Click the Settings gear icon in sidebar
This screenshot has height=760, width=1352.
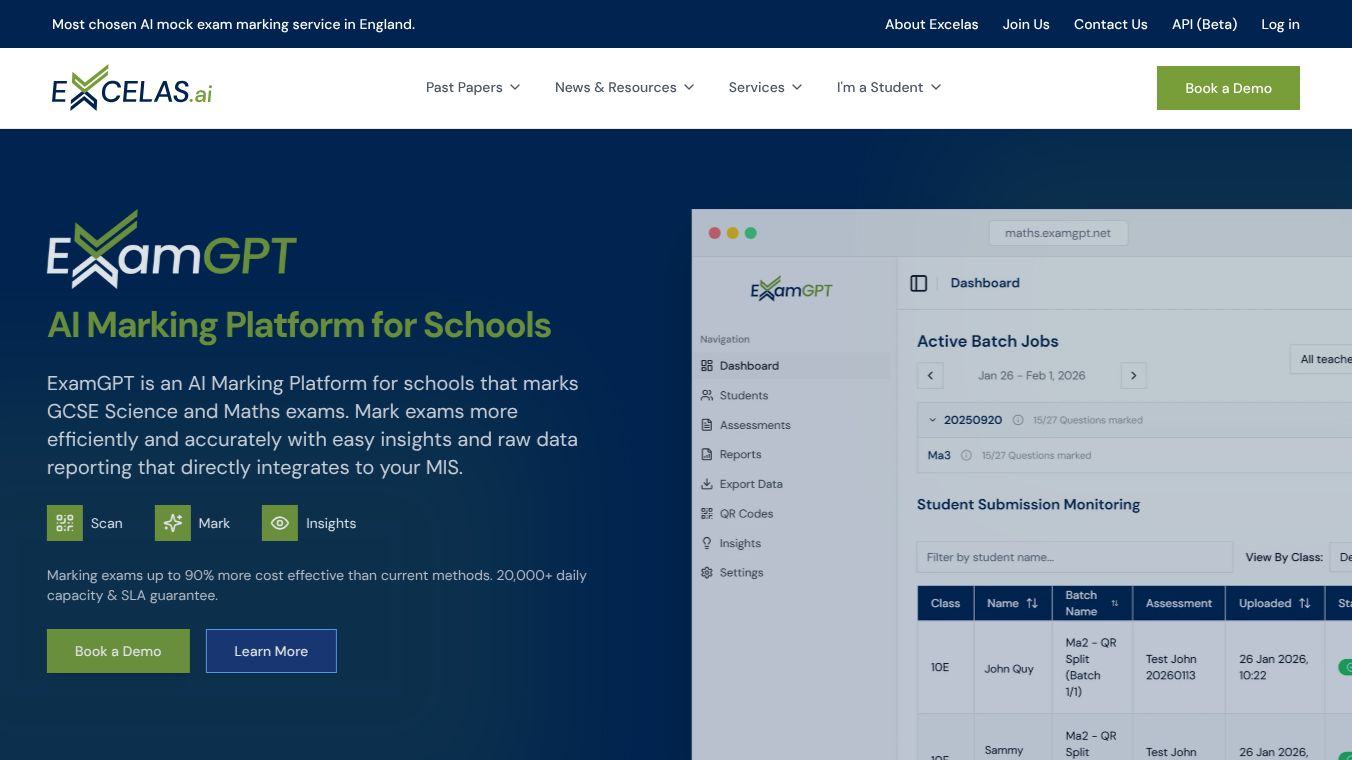tap(707, 573)
